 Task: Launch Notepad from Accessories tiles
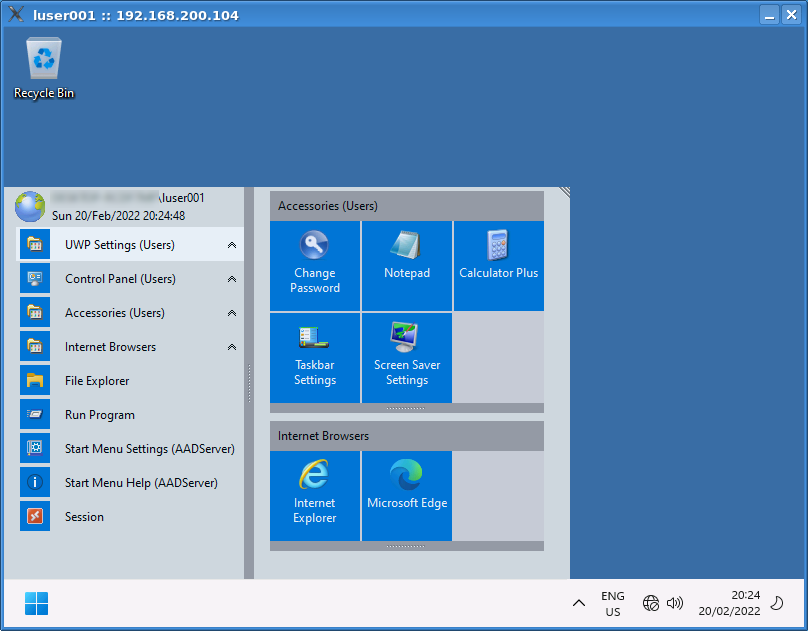click(x=406, y=265)
